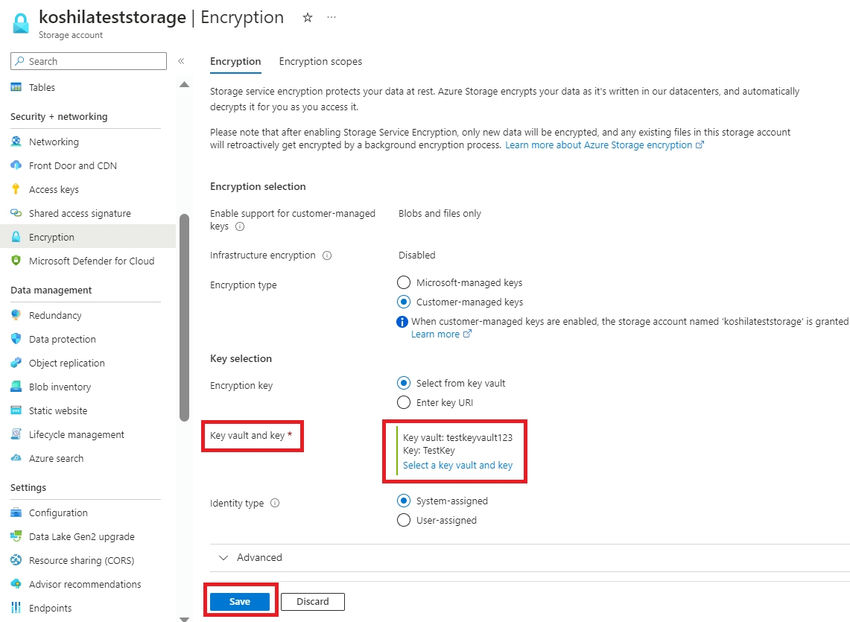This screenshot has width=850, height=622.
Task: Favorite the storage account with the star
Action: (x=307, y=17)
